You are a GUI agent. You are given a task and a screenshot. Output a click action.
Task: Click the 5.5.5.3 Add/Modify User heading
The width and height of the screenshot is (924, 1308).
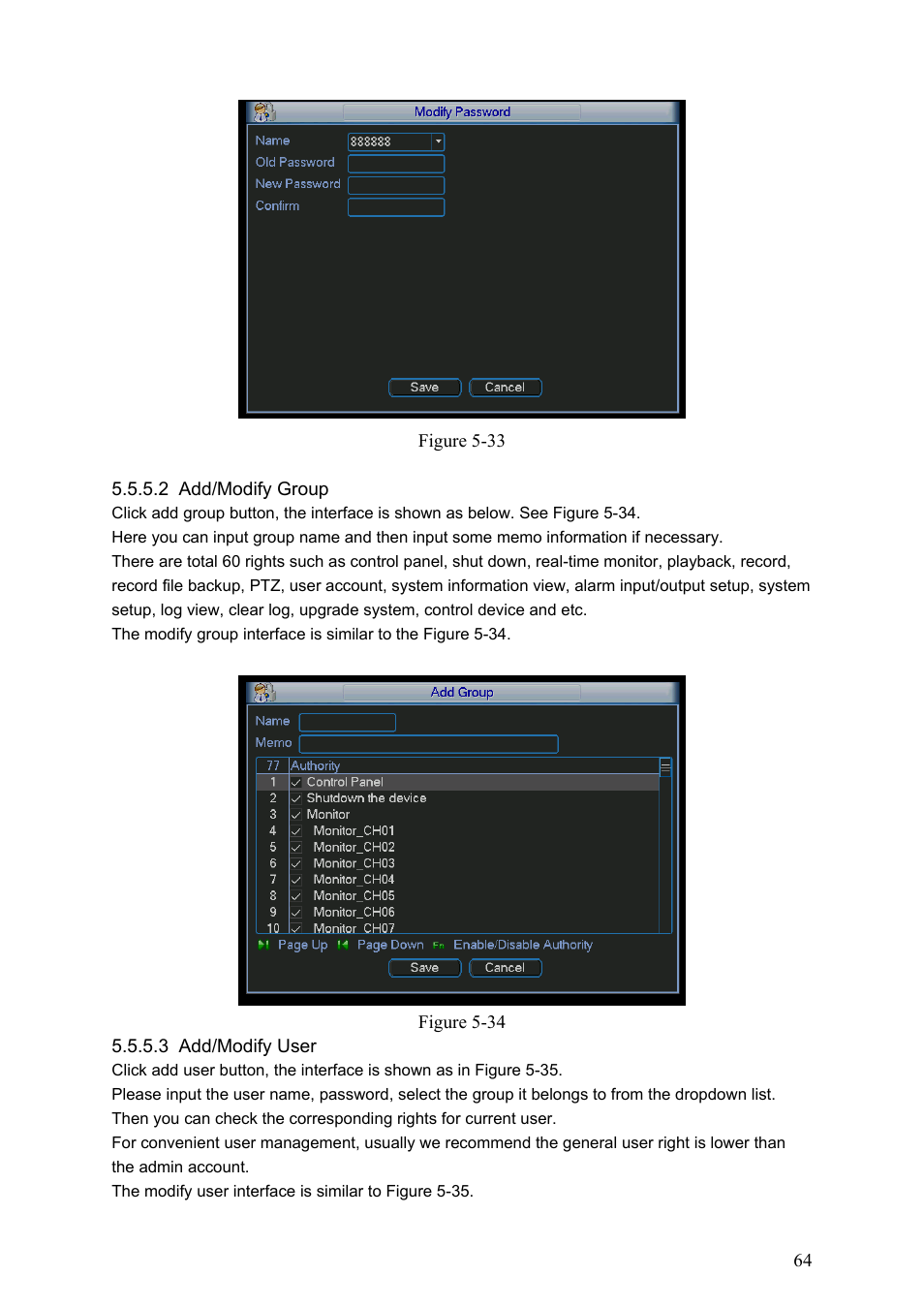214,1046
